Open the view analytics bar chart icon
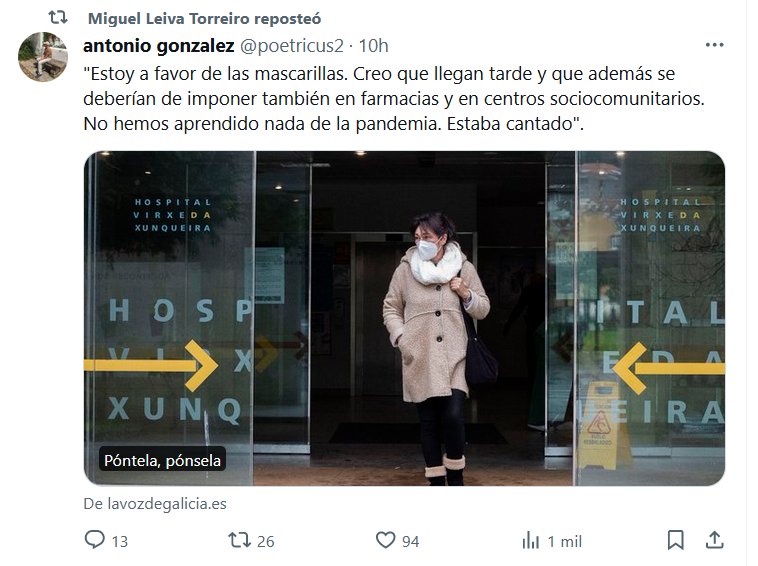Screen dimensions: 758x566 click(531, 540)
